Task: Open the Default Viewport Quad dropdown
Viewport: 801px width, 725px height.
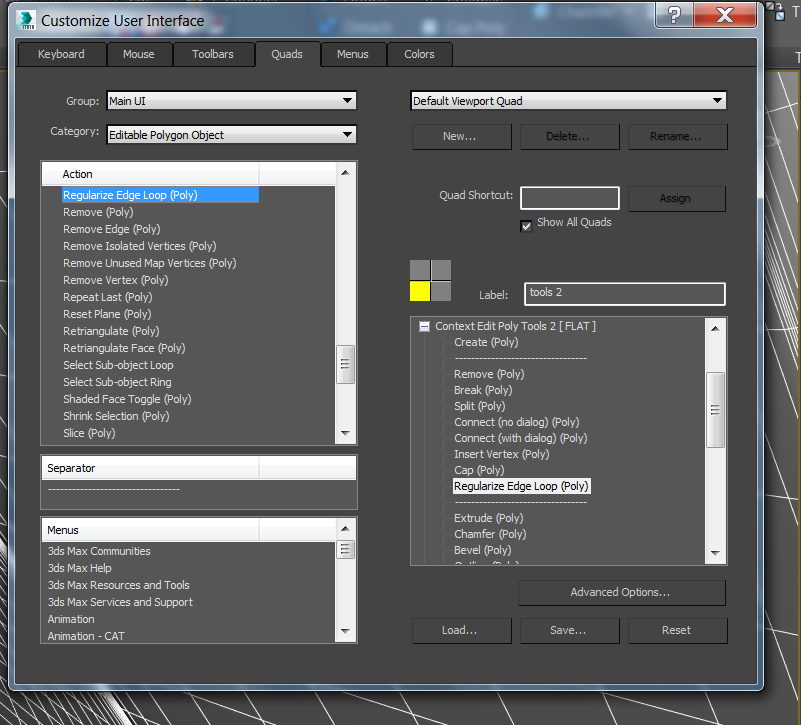Action: pos(717,100)
